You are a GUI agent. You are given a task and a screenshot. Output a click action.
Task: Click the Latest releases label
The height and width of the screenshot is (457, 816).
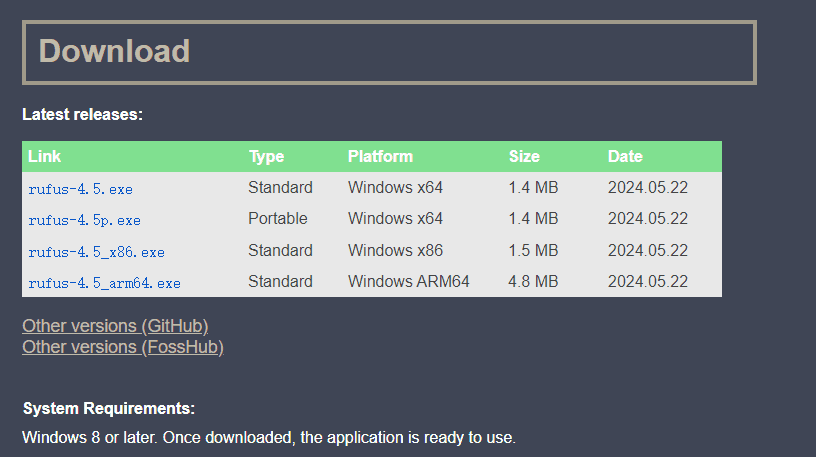[83, 115]
